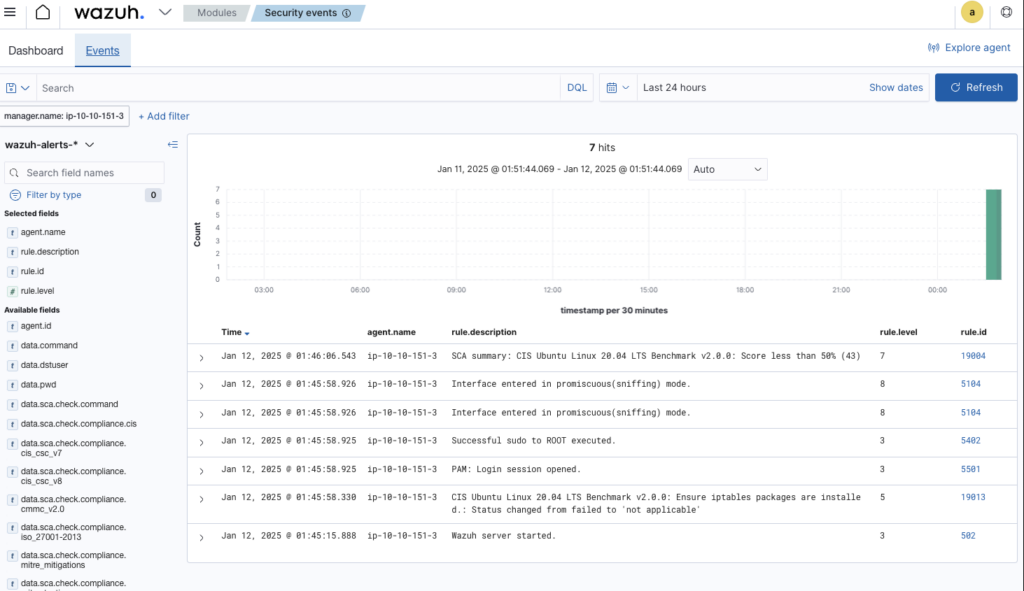The height and width of the screenshot is (591, 1024).
Task: Expand the PAM Login session opened row
Action: pyautogui.click(x=201, y=471)
